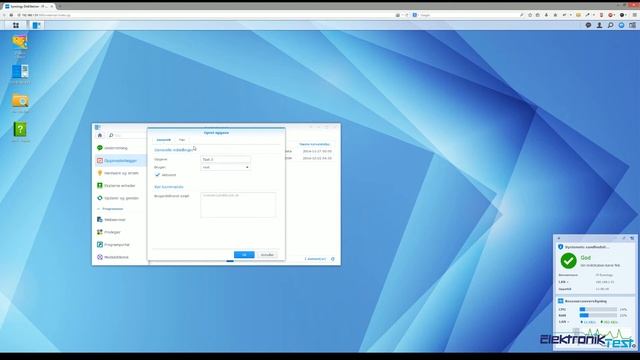Screen dimensions: 640x360
Task: Open a new browser tab
Action: click(60, 7)
